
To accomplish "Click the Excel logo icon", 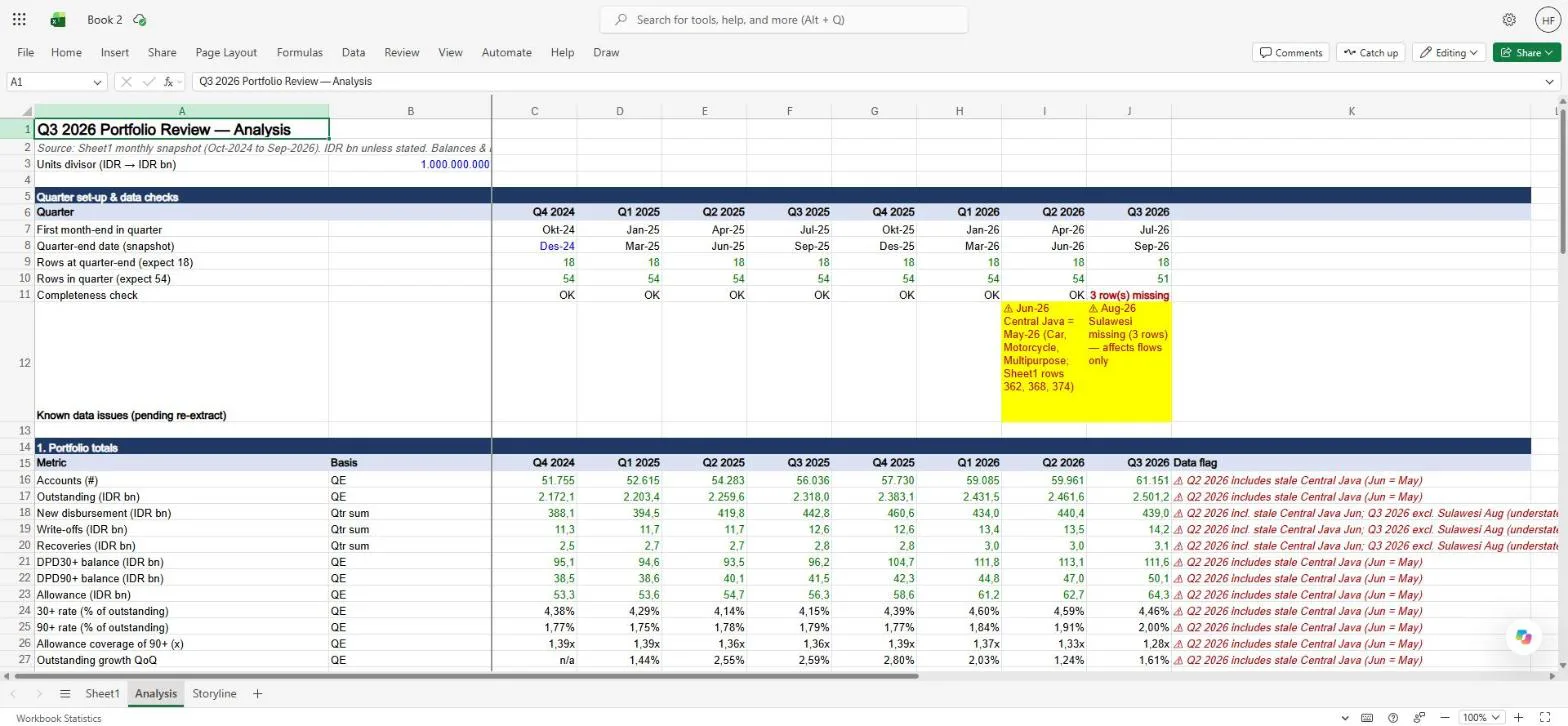I will pos(58,19).
